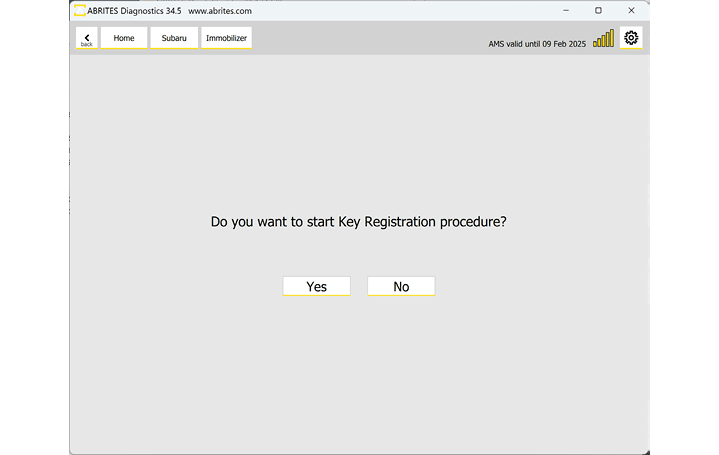Decline key registration with No
The width and height of the screenshot is (719, 455).
(401, 286)
